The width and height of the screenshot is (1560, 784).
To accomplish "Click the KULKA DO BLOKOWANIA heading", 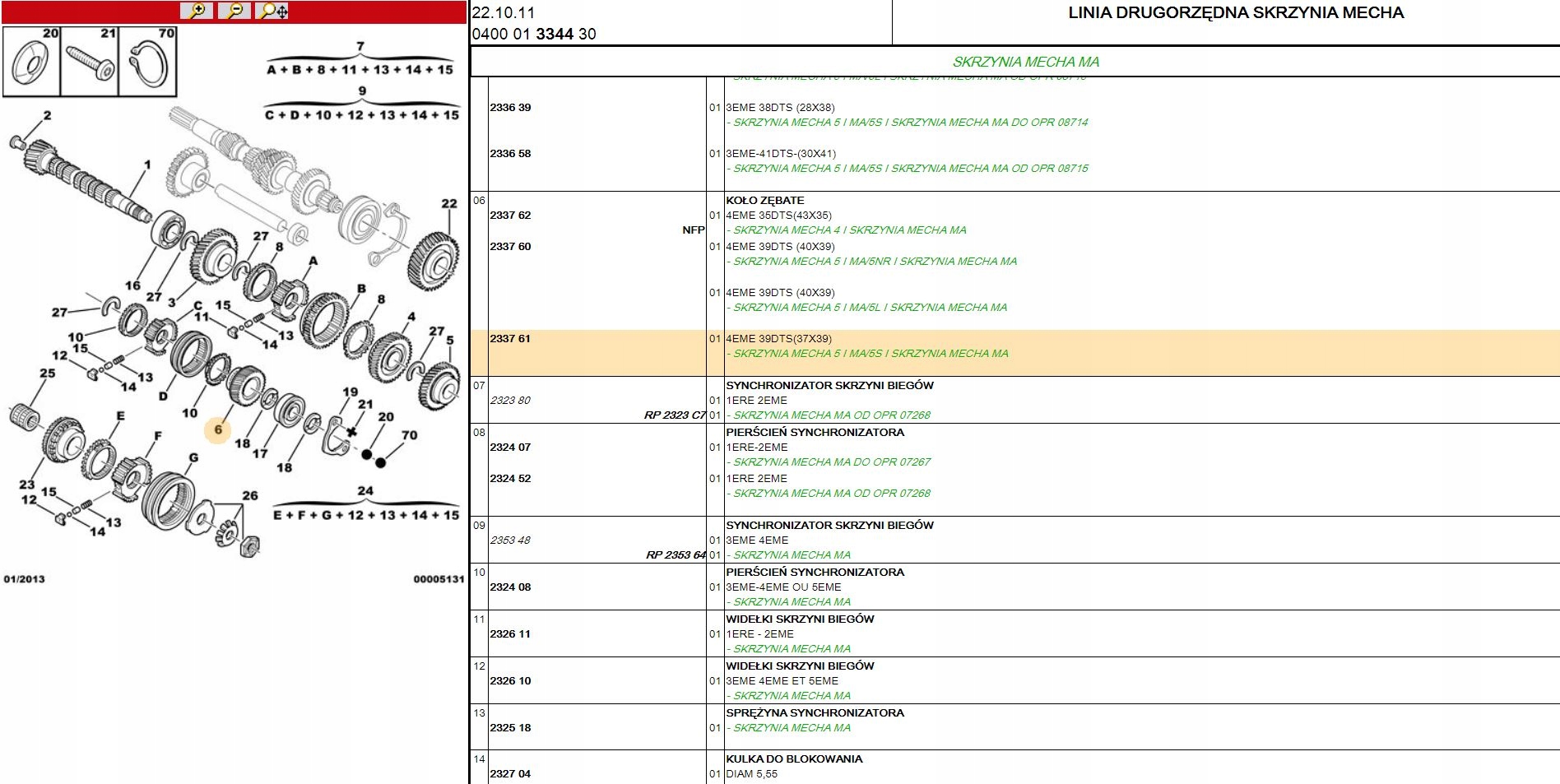I will [794, 758].
